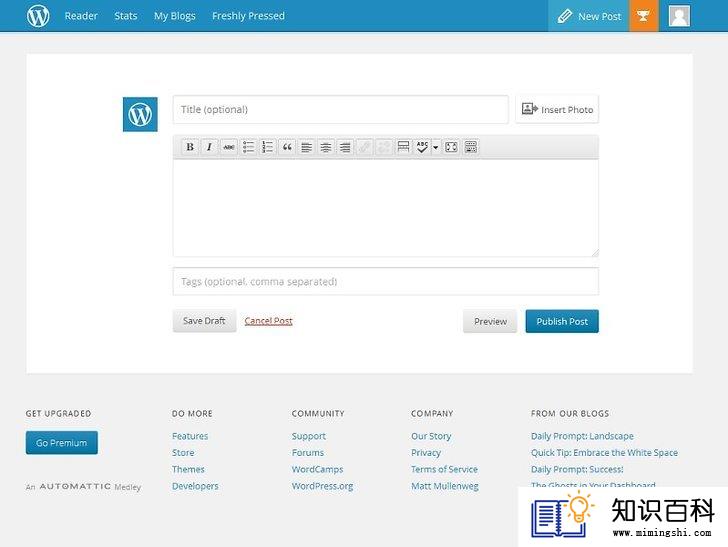The image size is (728, 547).
Task: Click Publish Post
Action: coord(562,321)
